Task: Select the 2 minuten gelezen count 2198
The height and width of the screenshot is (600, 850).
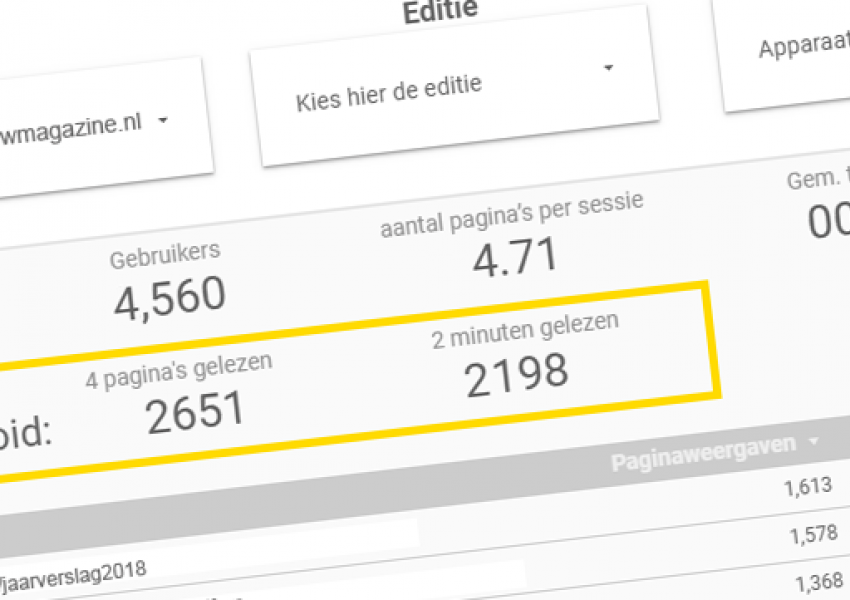Action: click(516, 374)
